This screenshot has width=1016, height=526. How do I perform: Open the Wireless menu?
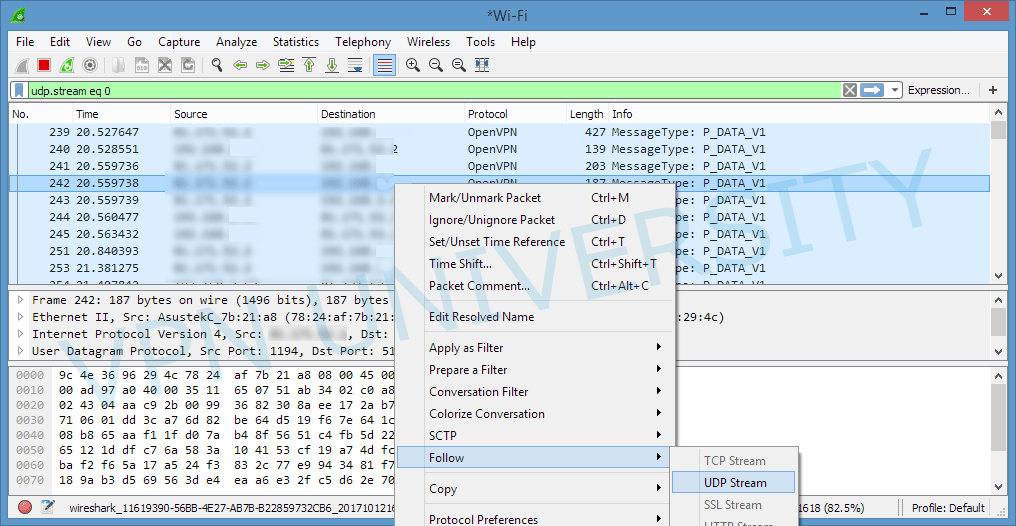pos(428,42)
